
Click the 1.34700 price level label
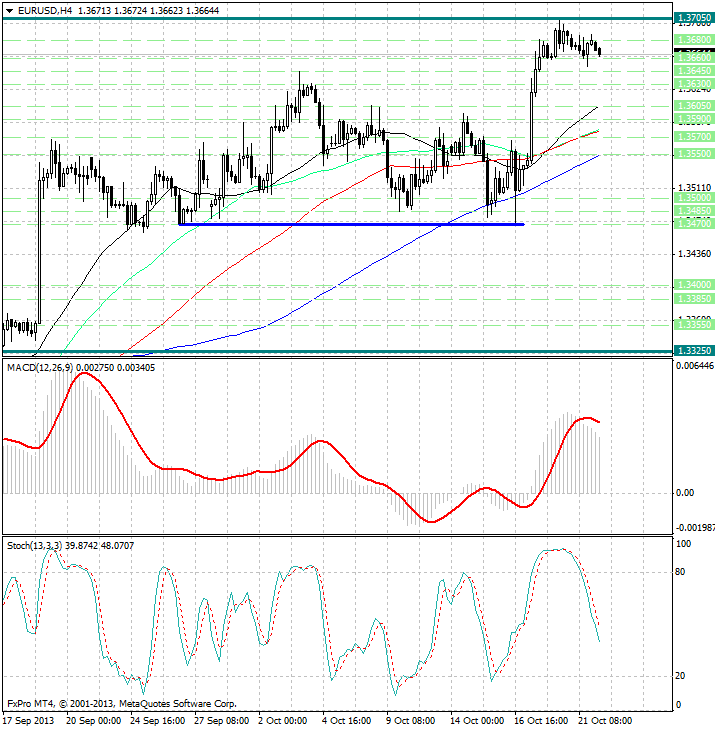(694, 224)
